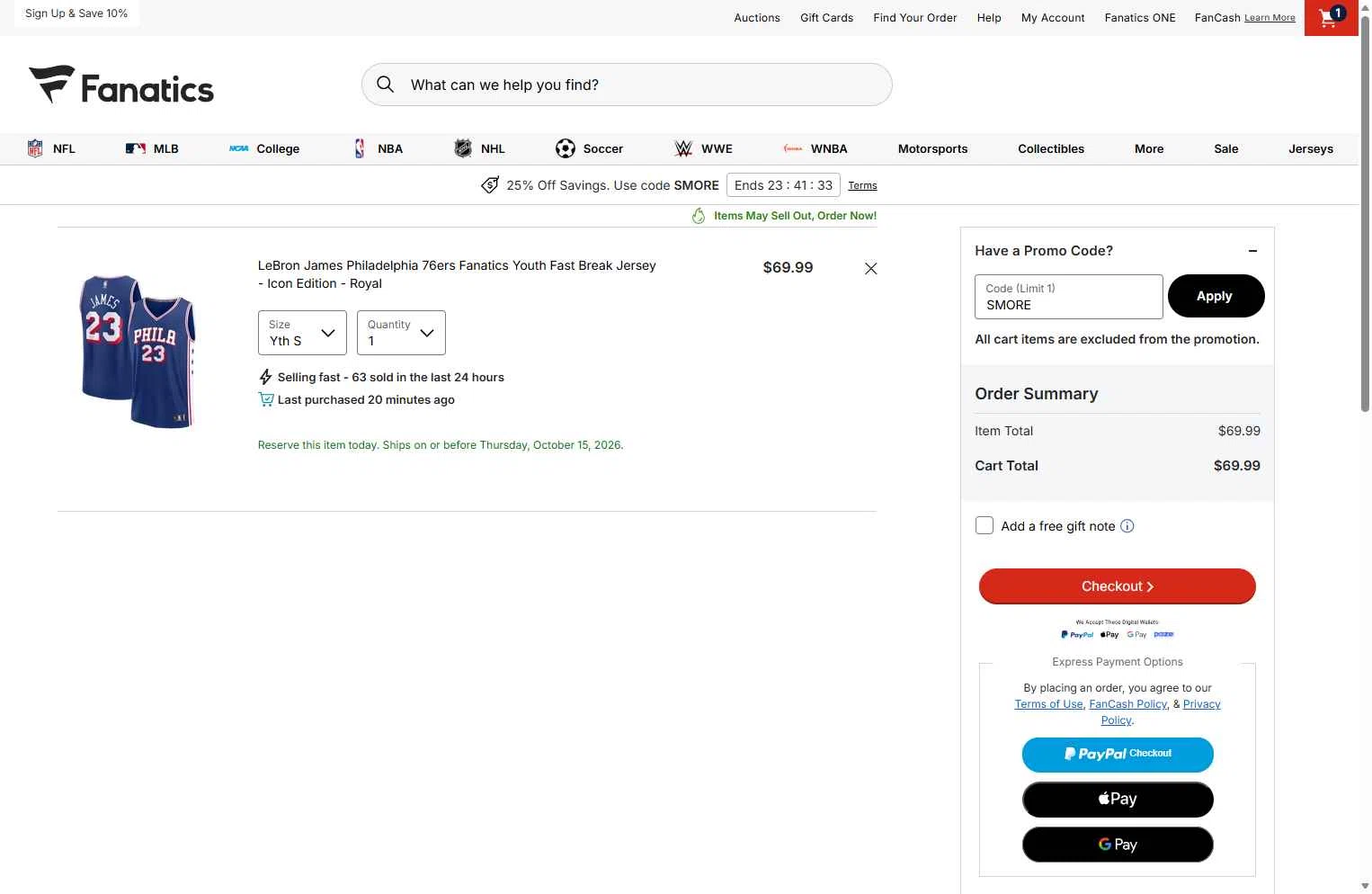Click the search magnifier icon

386,85
